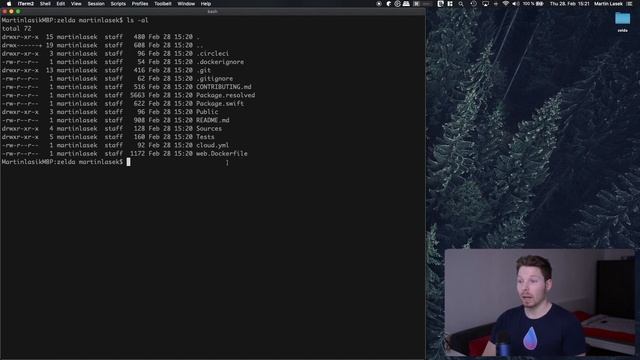Click the .git directory name
The image size is (640, 360).
(x=203, y=70)
